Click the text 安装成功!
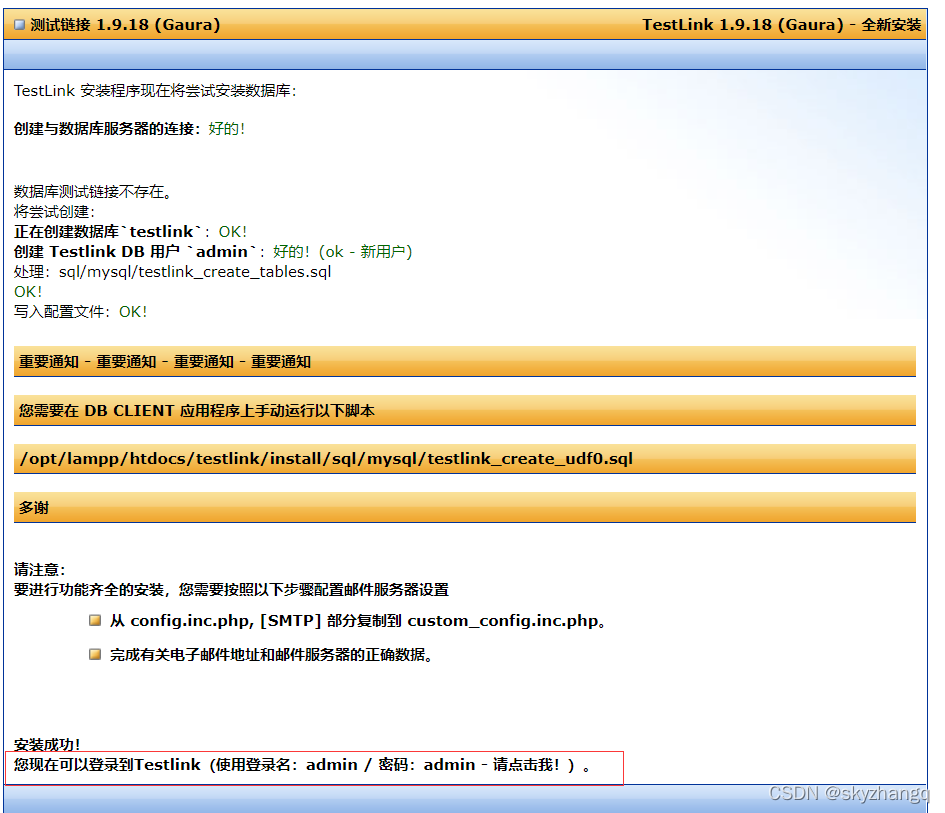 48,744
